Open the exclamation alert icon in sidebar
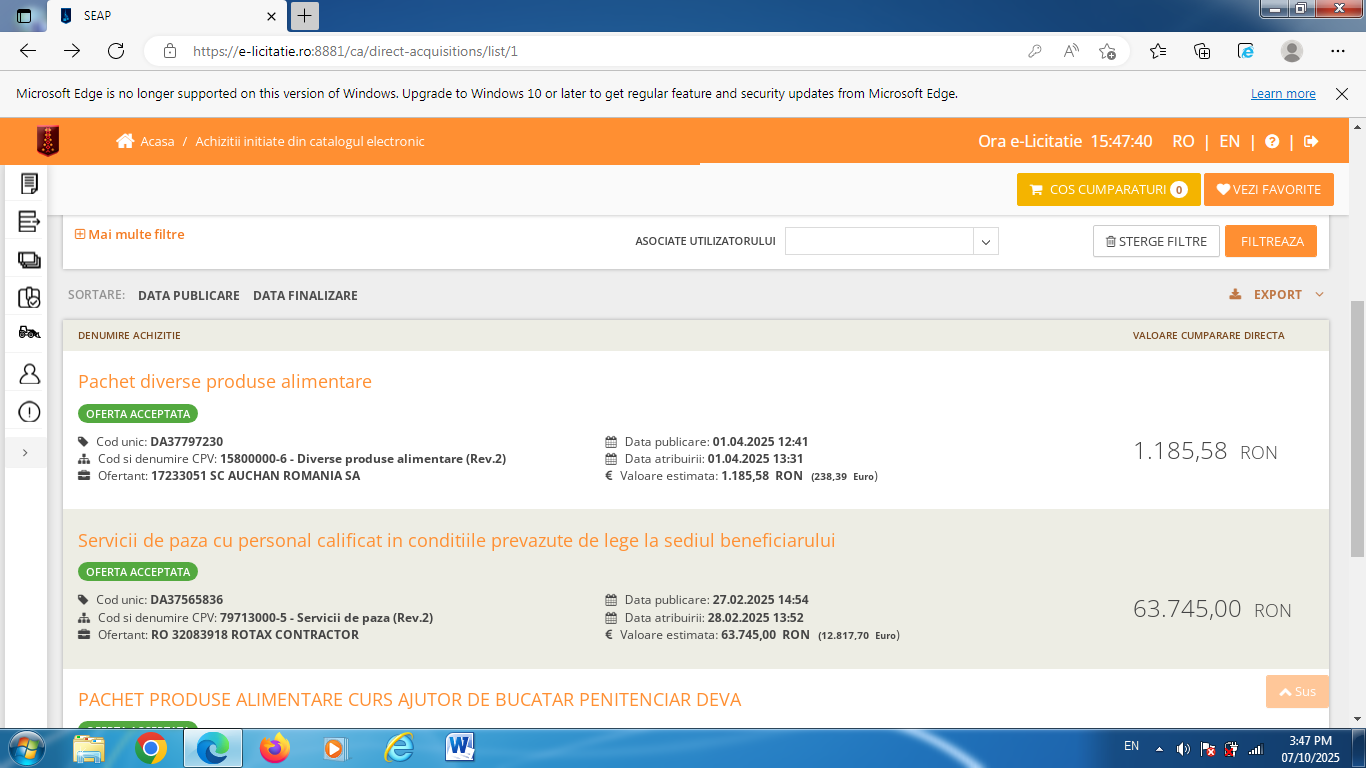This screenshot has width=1366, height=768. [x=29, y=412]
